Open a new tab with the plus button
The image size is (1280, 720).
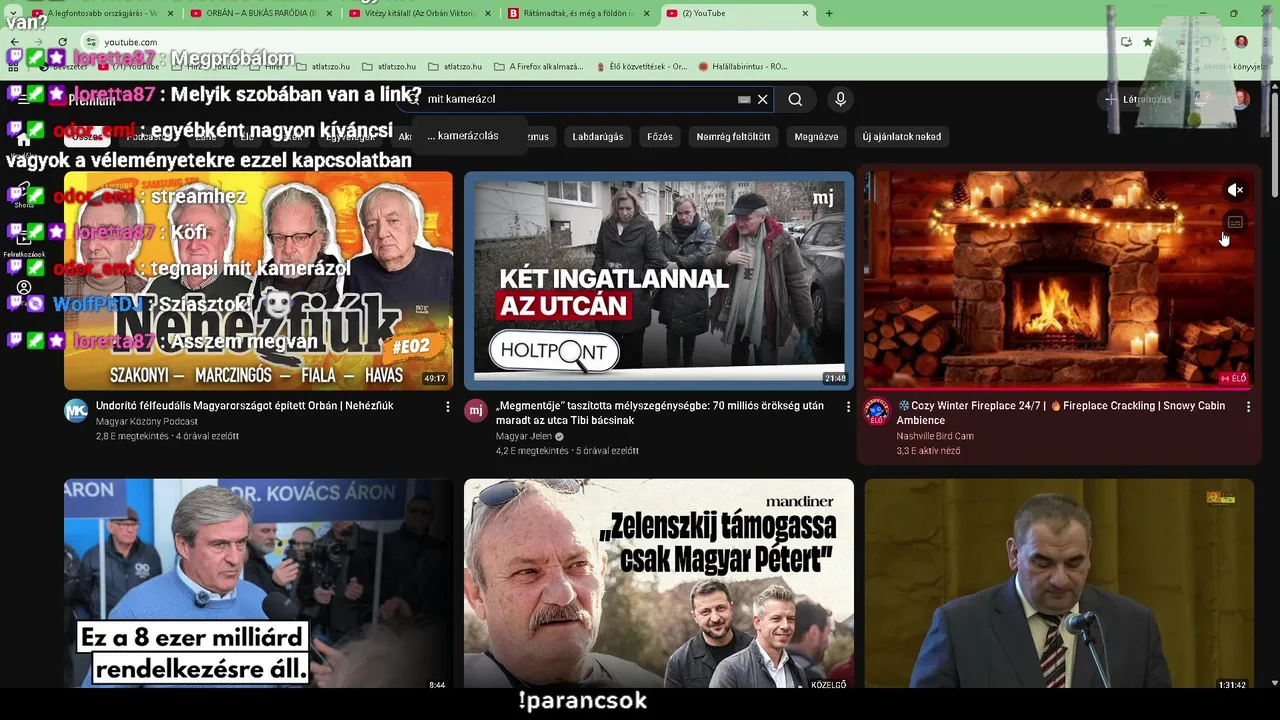(828, 13)
